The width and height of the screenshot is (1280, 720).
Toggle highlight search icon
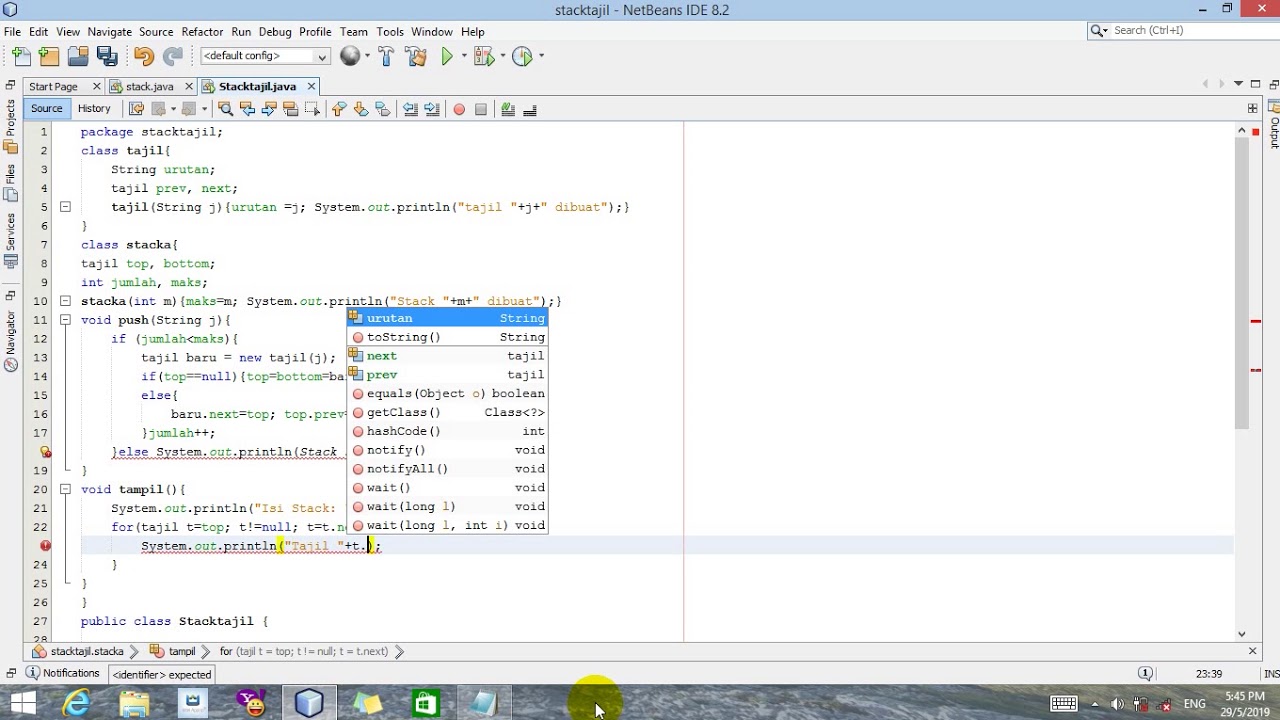pyautogui.click(x=290, y=109)
